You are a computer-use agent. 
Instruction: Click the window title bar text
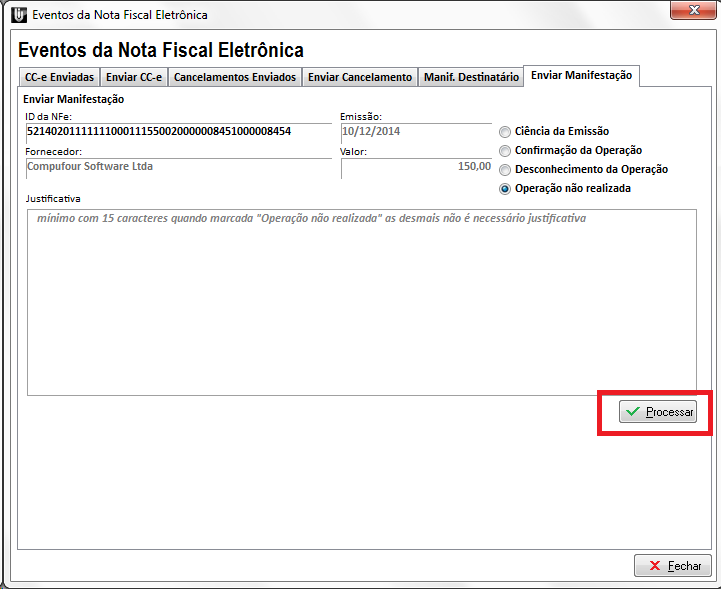120,15
